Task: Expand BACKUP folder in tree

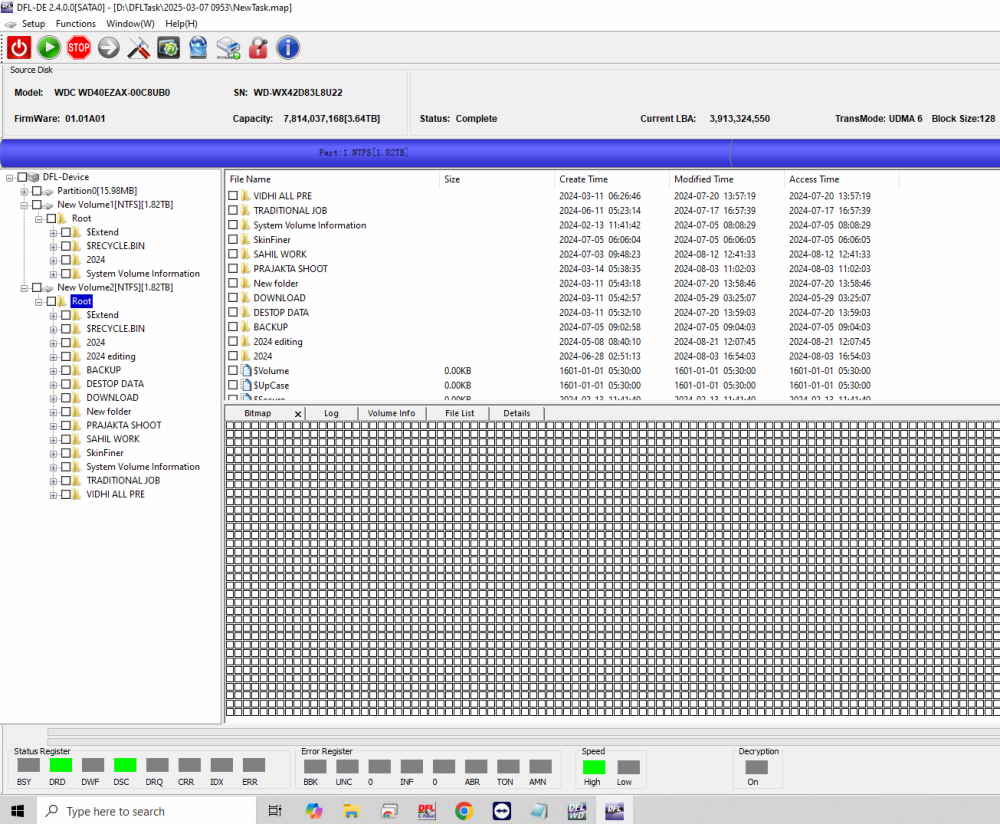Action: click(54, 371)
